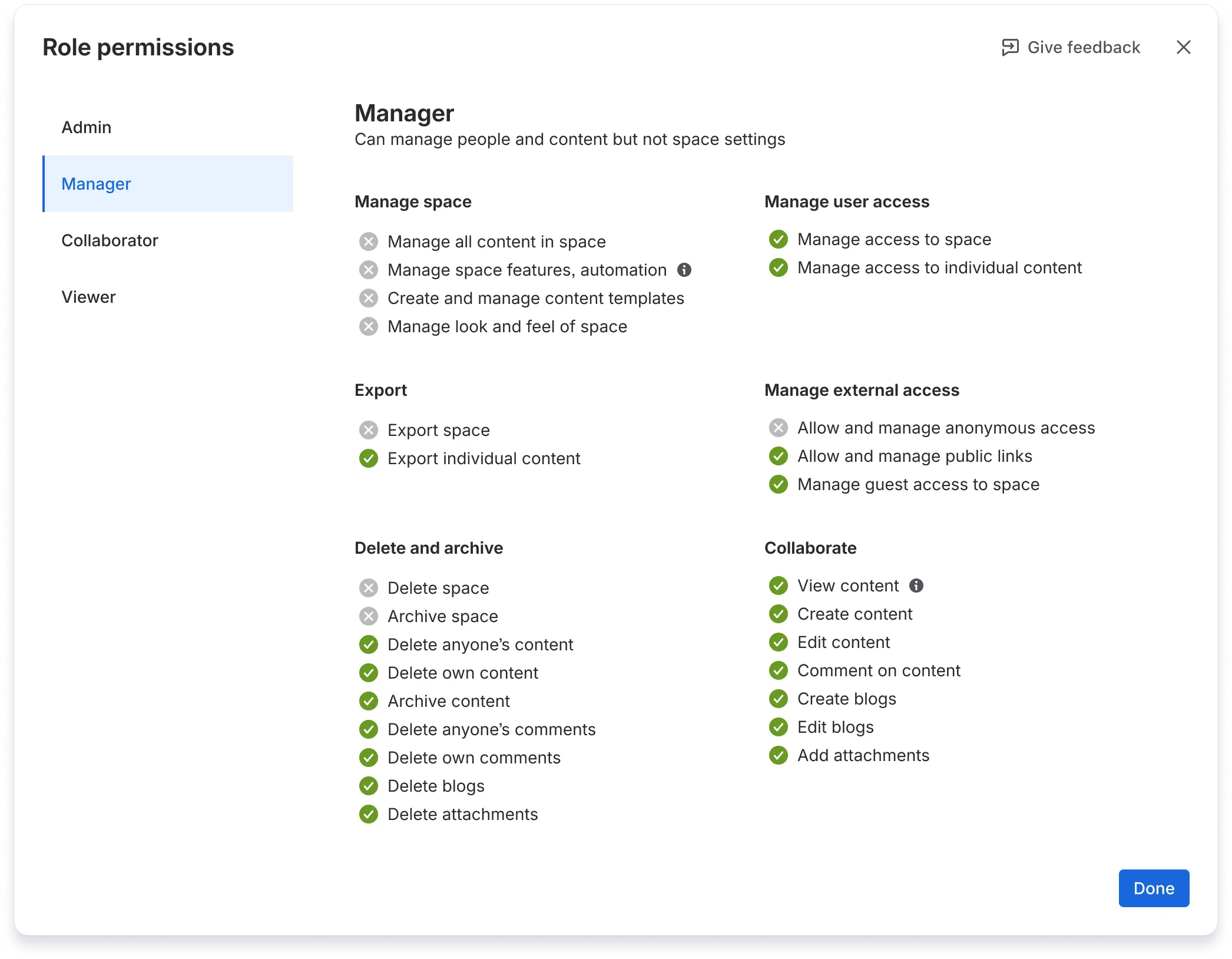Click the 'Manage user access' heading
This screenshot has width=1232, height=959.
pos(847,201)
